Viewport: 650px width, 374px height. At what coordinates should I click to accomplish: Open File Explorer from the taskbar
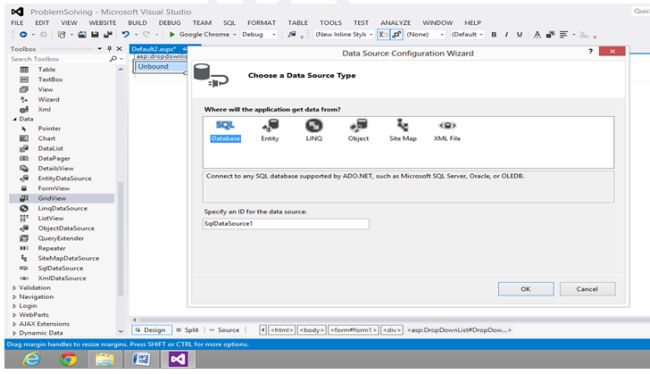104,359
